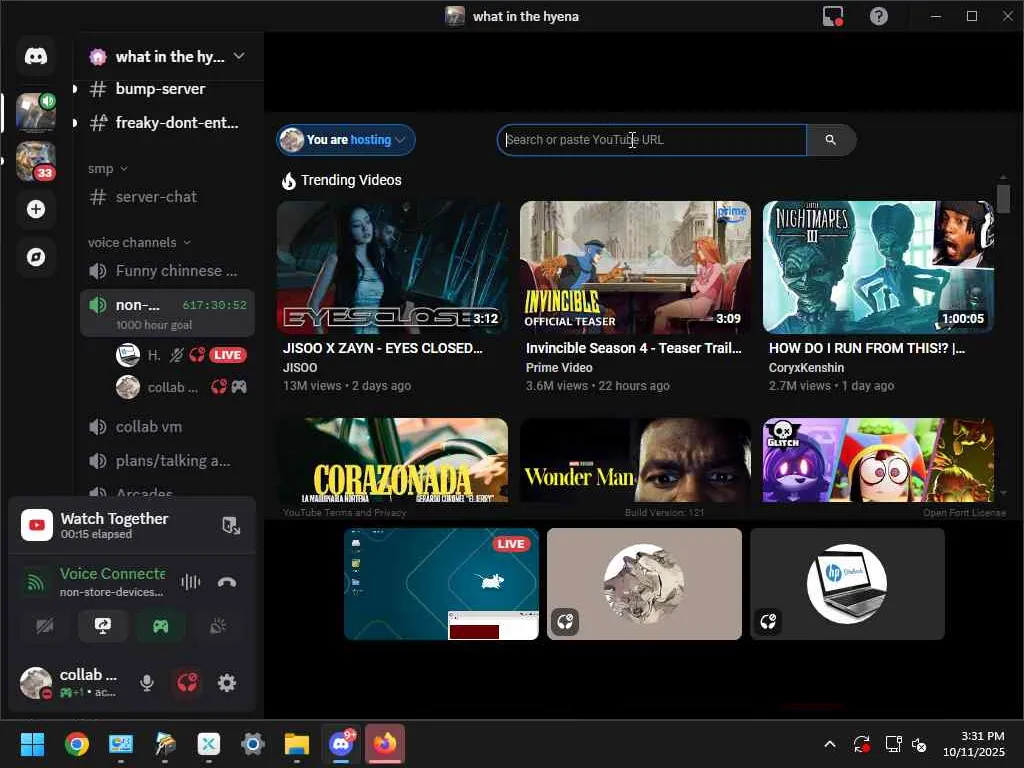Click user H. in voice channel list
Viewport: 1024px width, 768px height.
183,355
